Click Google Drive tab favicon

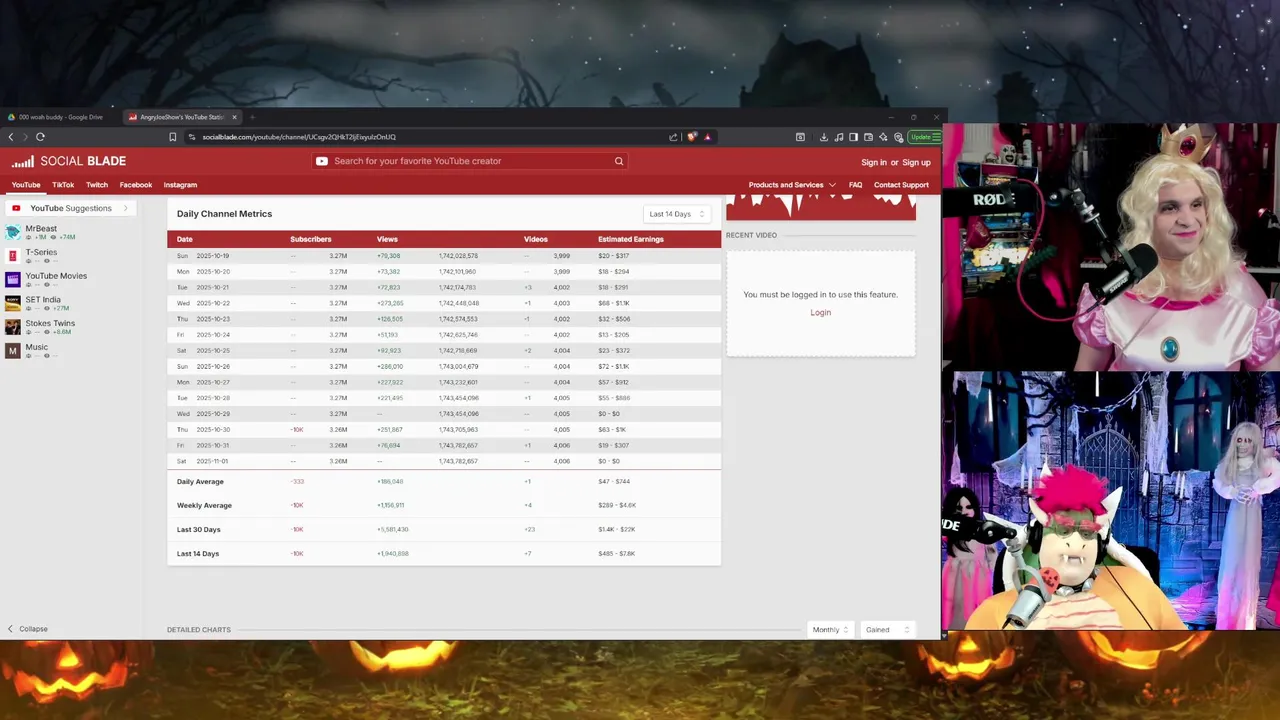click(12, 117)
